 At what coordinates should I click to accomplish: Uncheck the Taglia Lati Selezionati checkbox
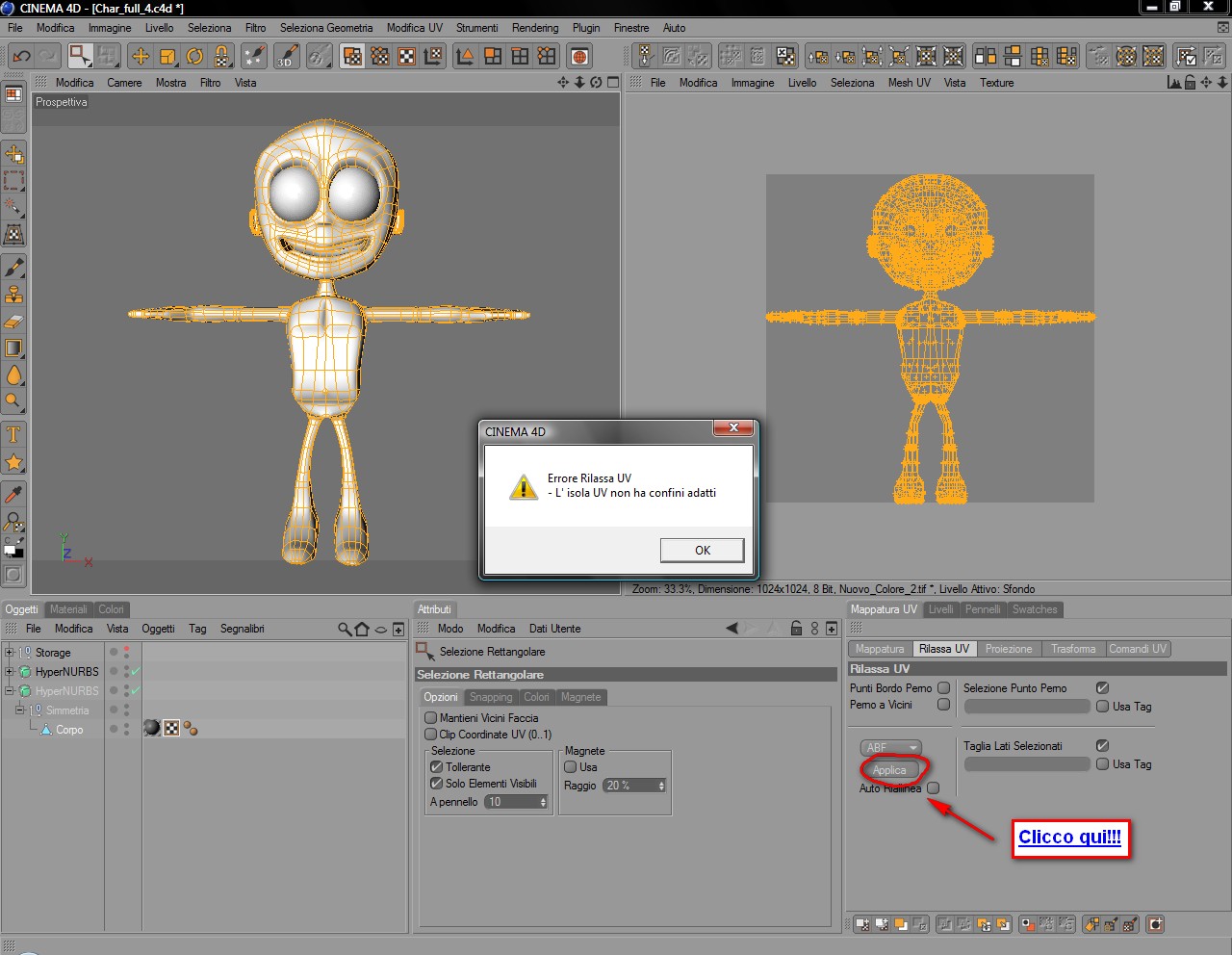coord(1103,745)
